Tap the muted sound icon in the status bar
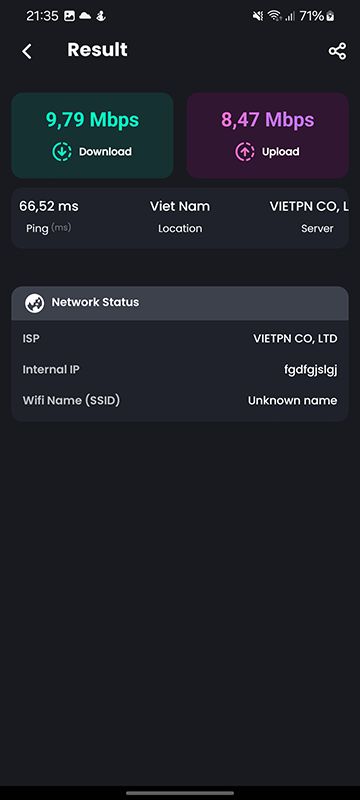This screenshot has height=800, width=360. [258, 16]
